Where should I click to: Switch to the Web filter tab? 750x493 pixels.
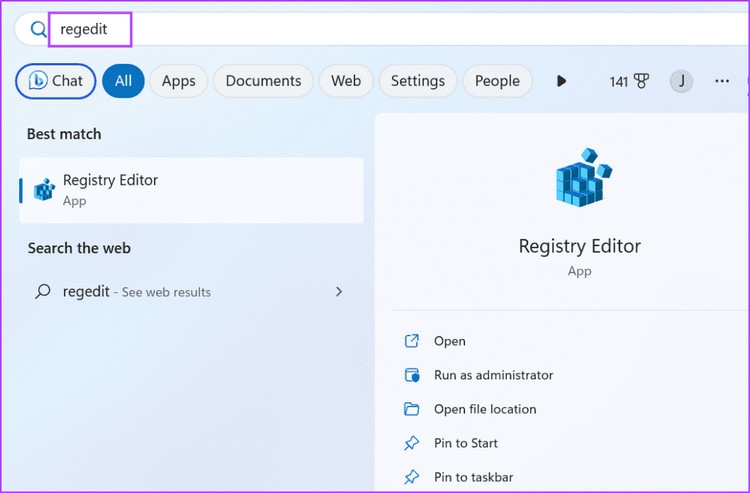(x=346, y=81)
